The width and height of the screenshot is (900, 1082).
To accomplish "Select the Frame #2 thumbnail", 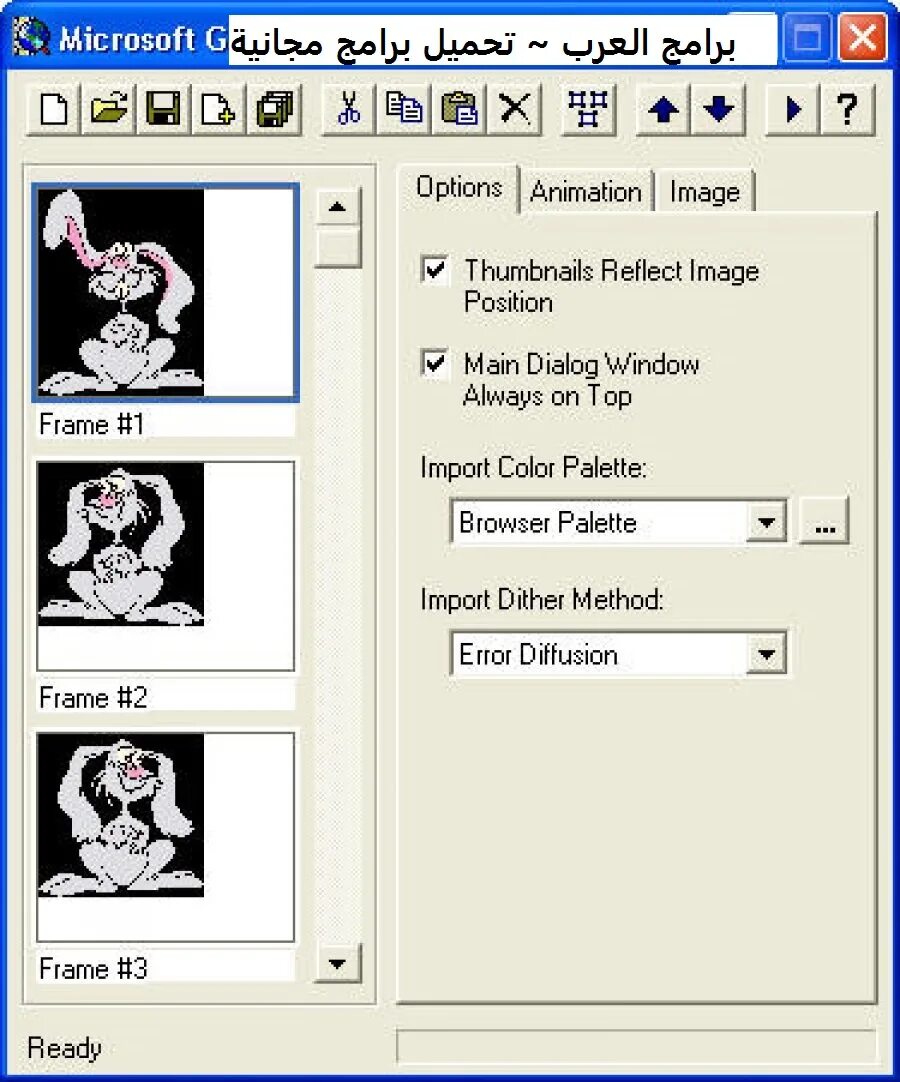I will pos(165,565).
